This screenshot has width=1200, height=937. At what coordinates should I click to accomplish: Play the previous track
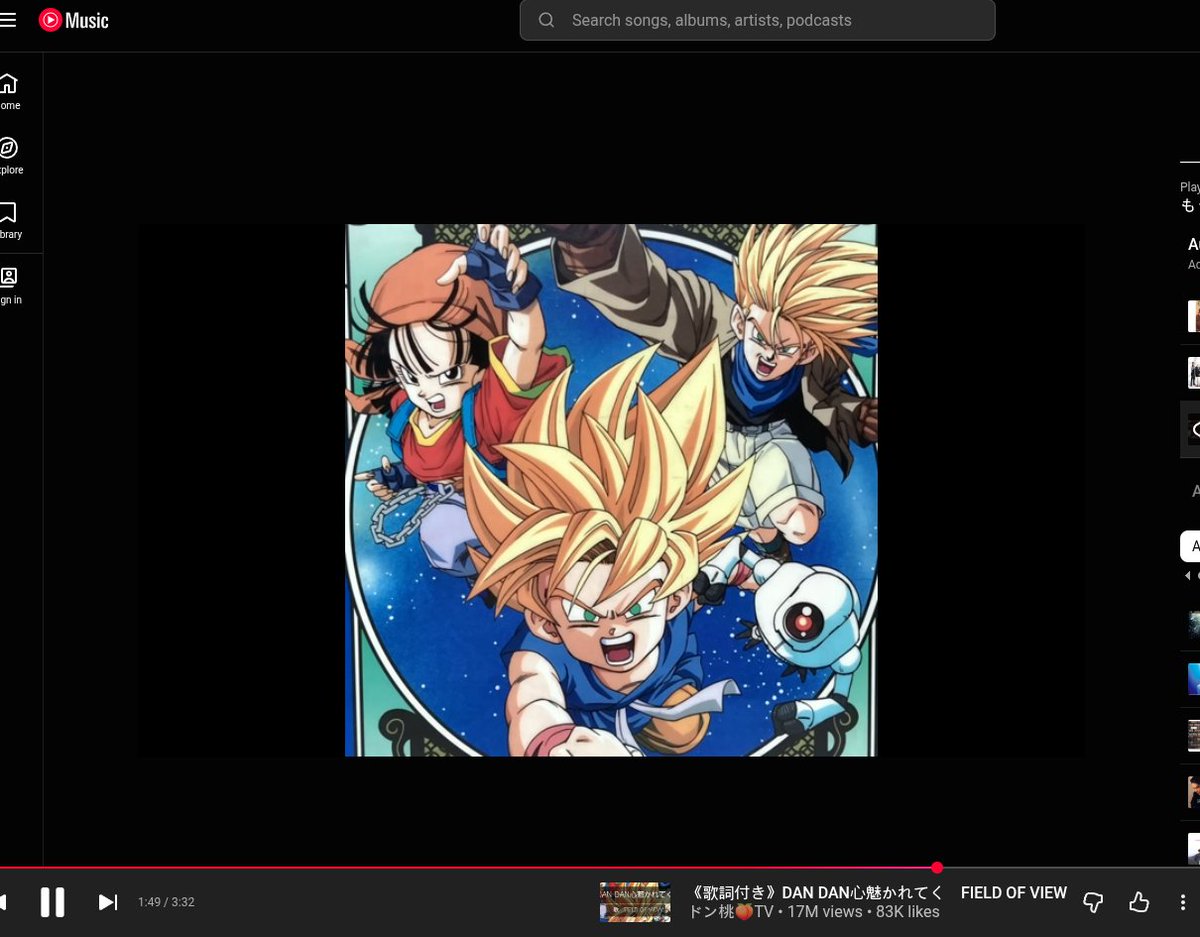(4, 902)
